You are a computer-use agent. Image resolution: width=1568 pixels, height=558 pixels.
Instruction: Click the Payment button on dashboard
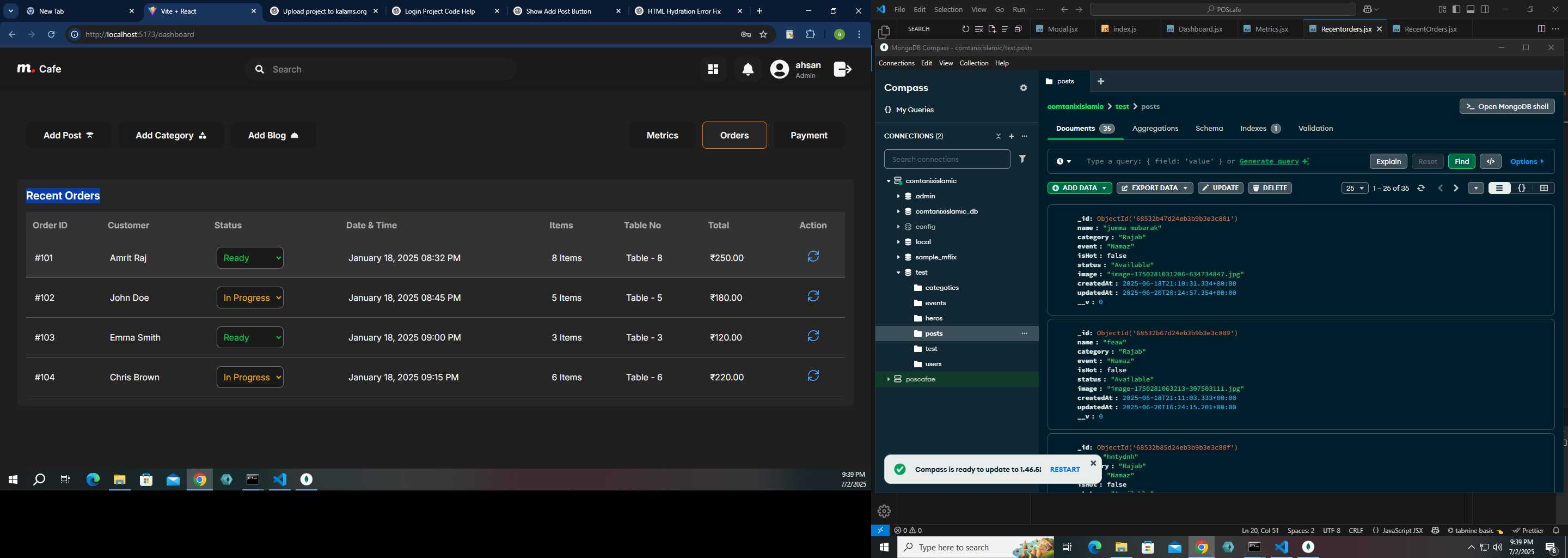(809, 135)
